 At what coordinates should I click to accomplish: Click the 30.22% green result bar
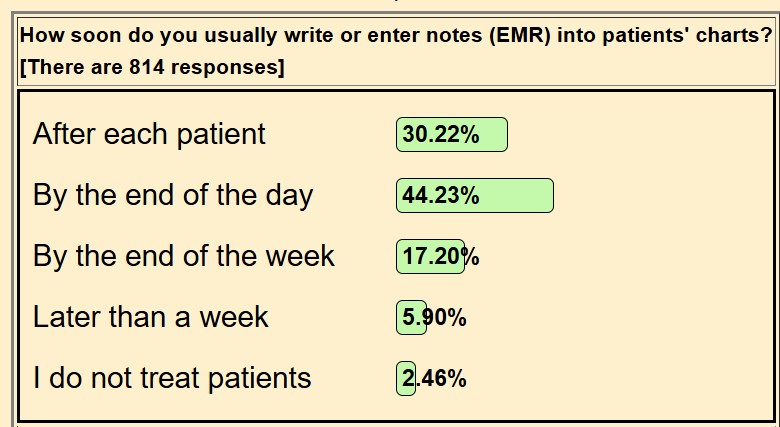click(x=452, y=134)
